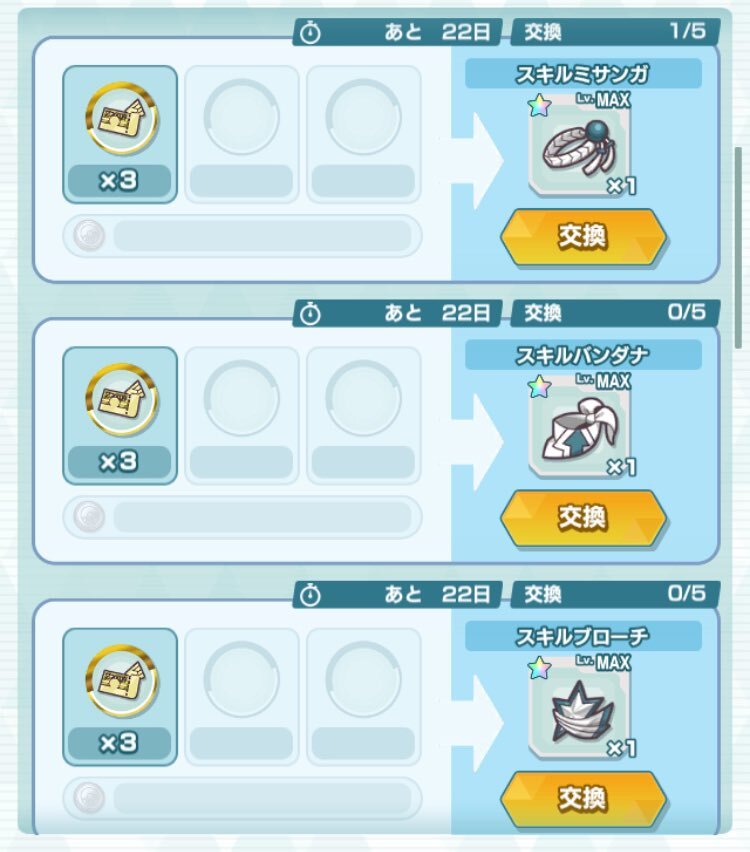Open the スキルバンダナ bandana item icon

[580, 427]
